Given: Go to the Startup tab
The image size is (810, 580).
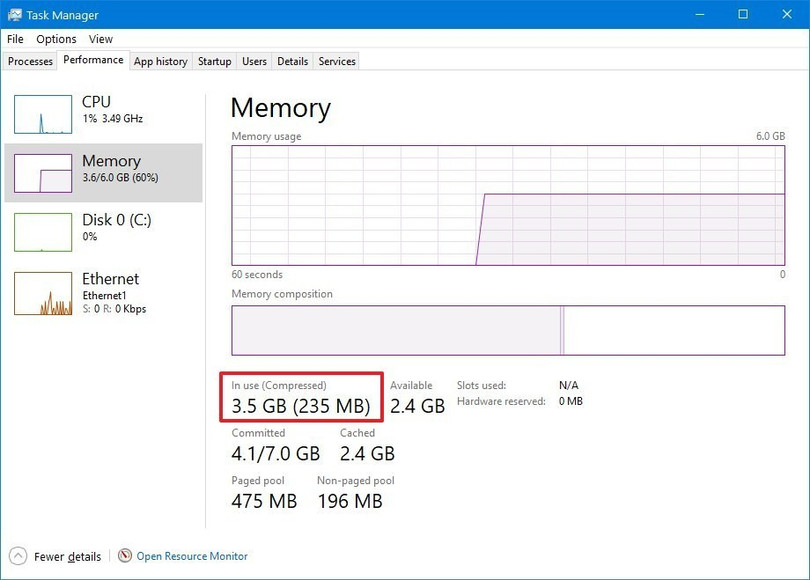Looking at the screenshot, I should (x=214, y=61).
